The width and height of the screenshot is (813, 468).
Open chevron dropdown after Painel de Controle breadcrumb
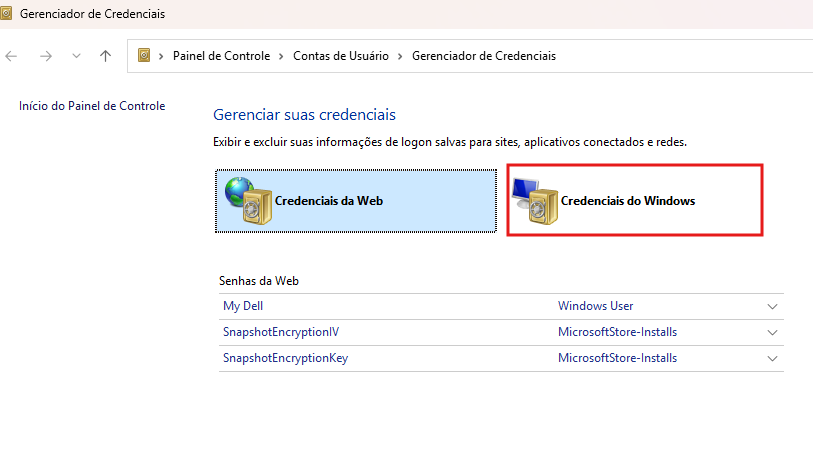(282, 56)
